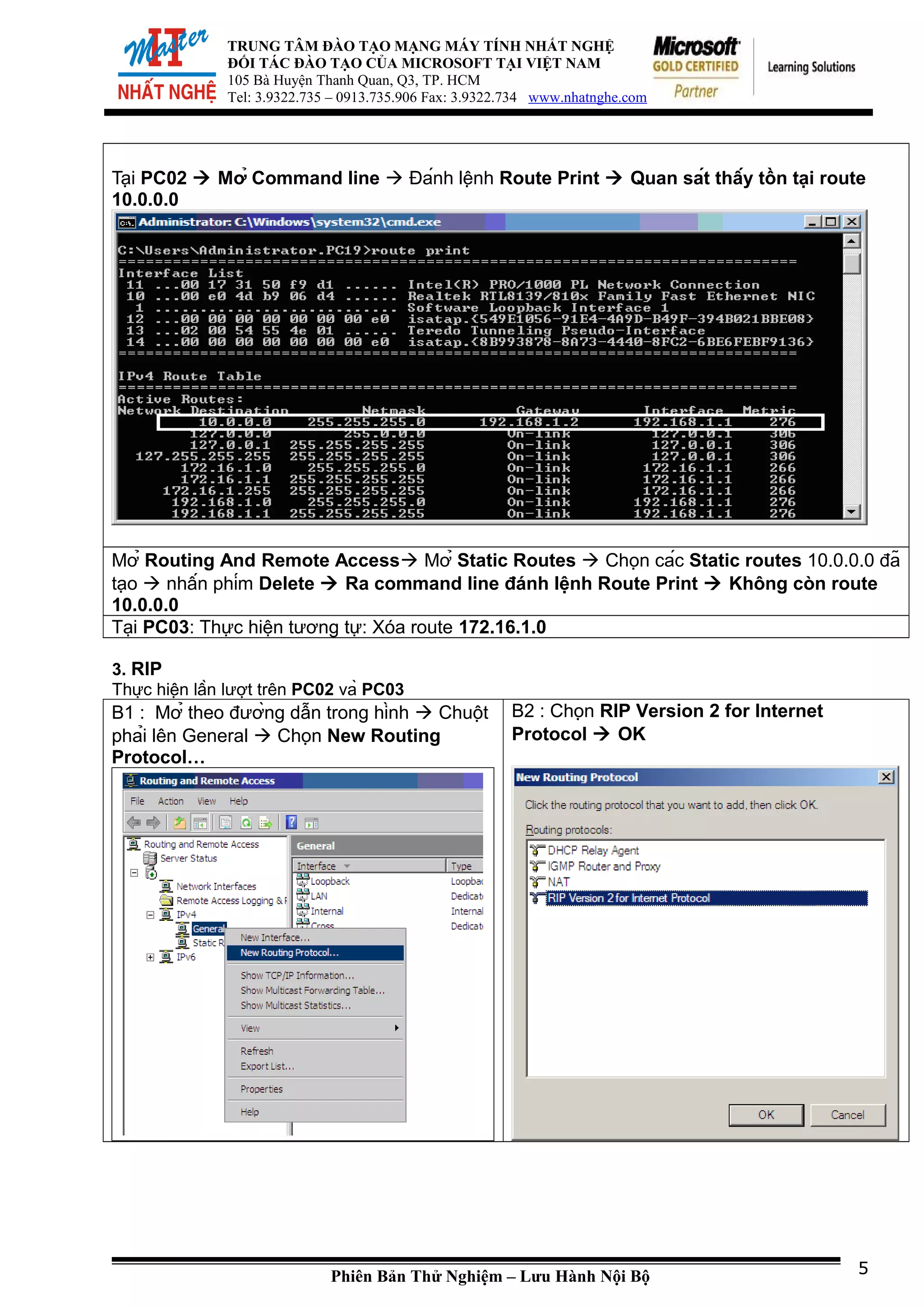The height and width of the screenshot is (1308, 924).
Task: Open the Action menu
Action: [x=170, y=801]
